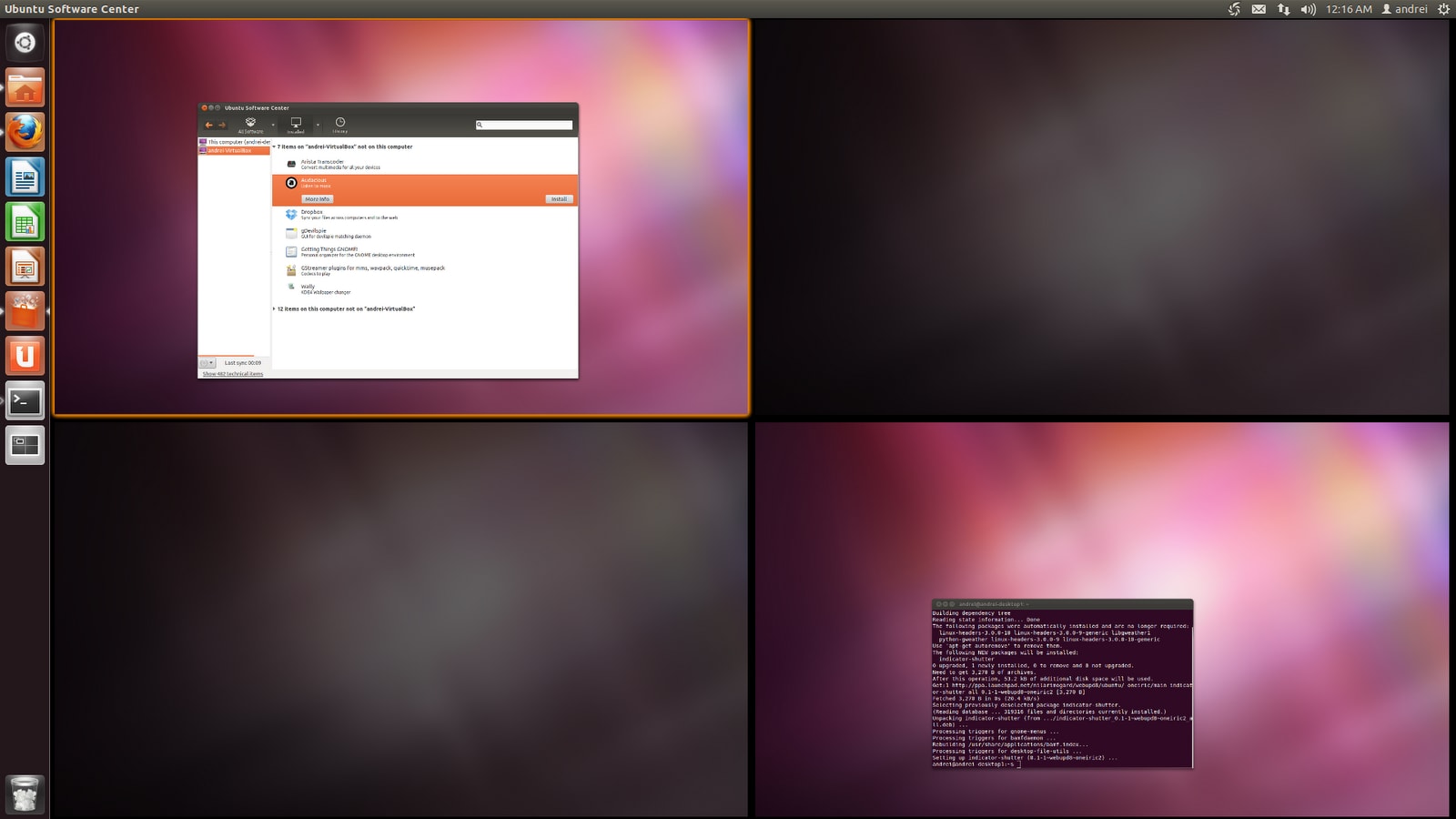Open the sound volume indicator
The height and width of the screenshot is (819, 1456).
[1308, 9]
